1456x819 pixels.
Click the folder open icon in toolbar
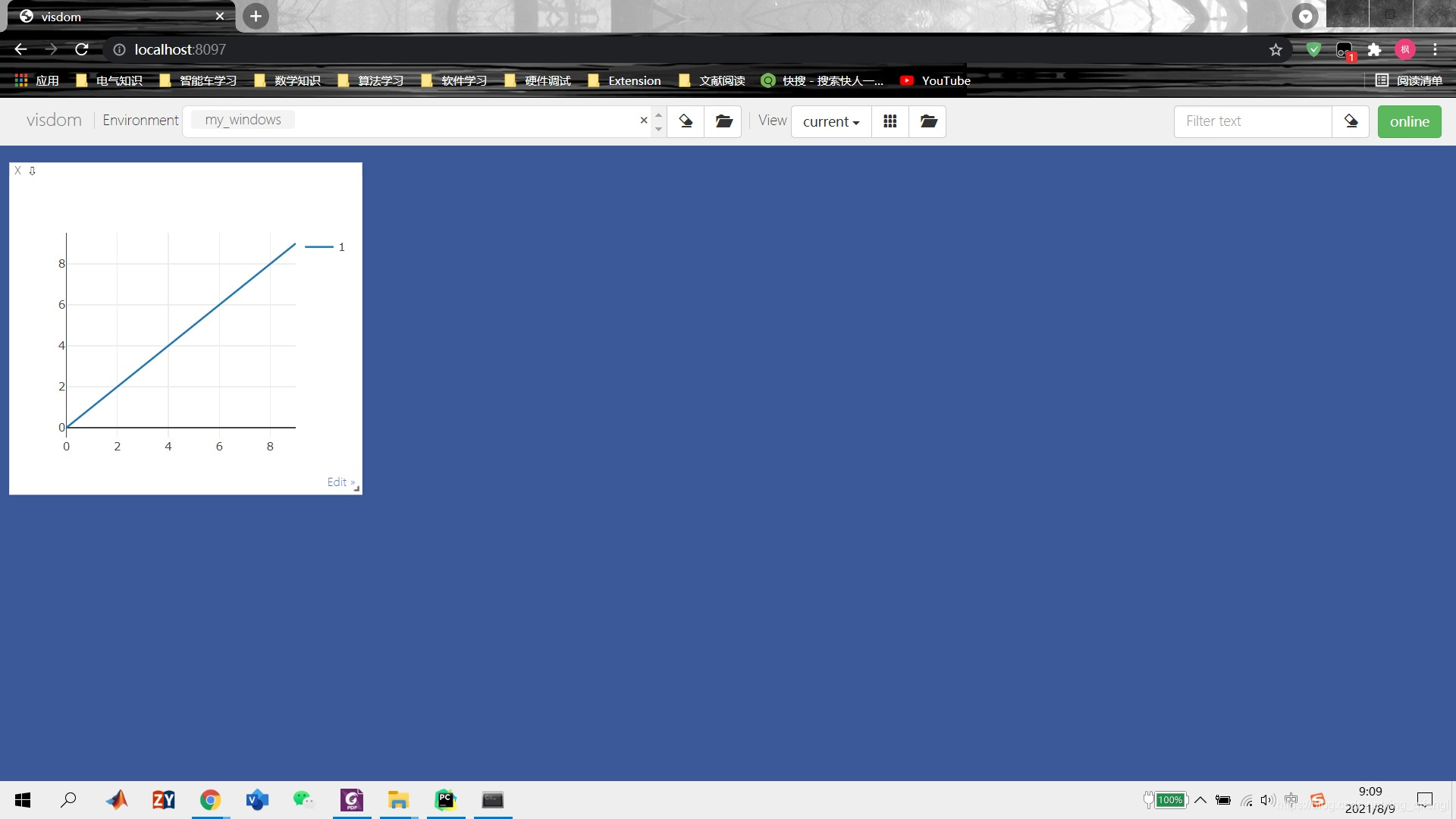click(x=724, y=121)
